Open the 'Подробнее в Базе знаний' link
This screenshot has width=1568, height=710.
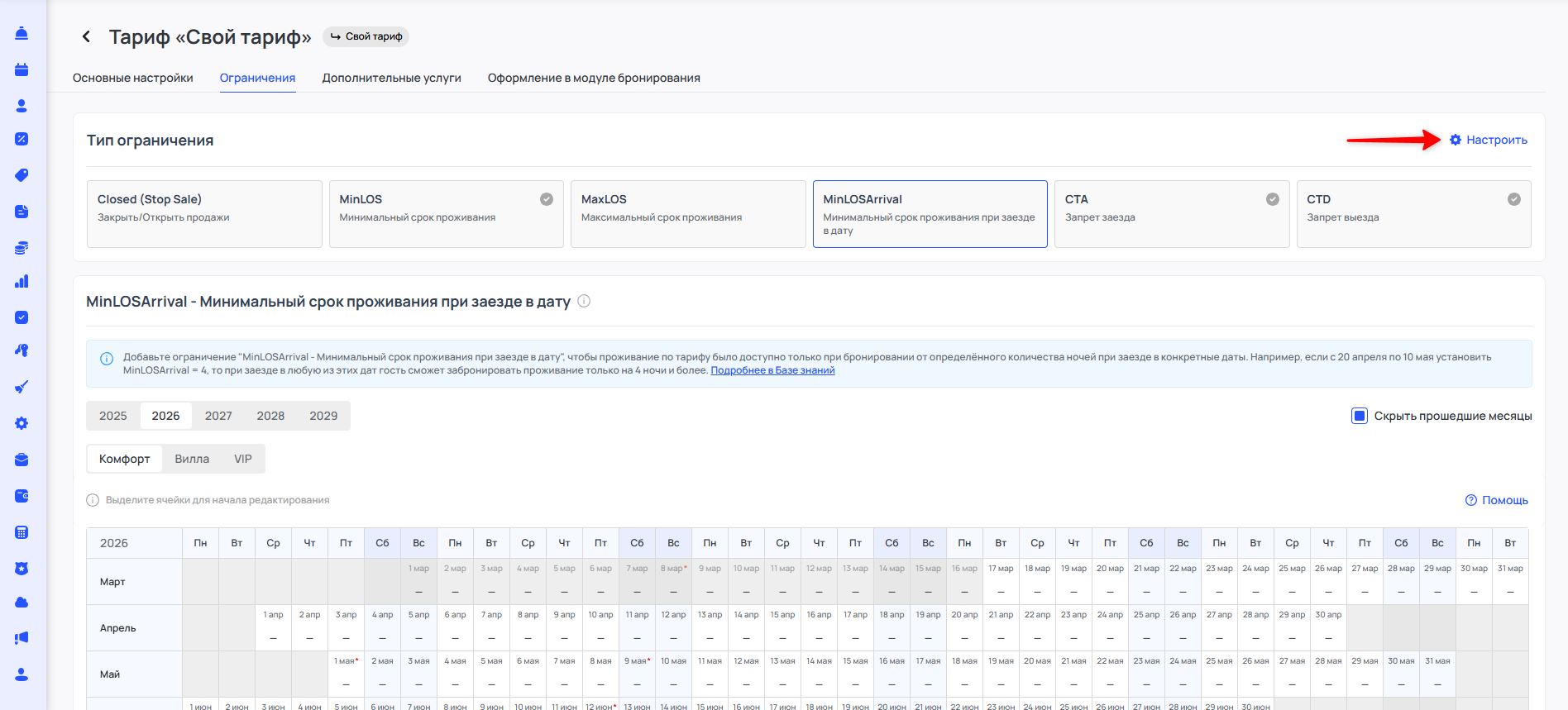click(x=772, y=370)
